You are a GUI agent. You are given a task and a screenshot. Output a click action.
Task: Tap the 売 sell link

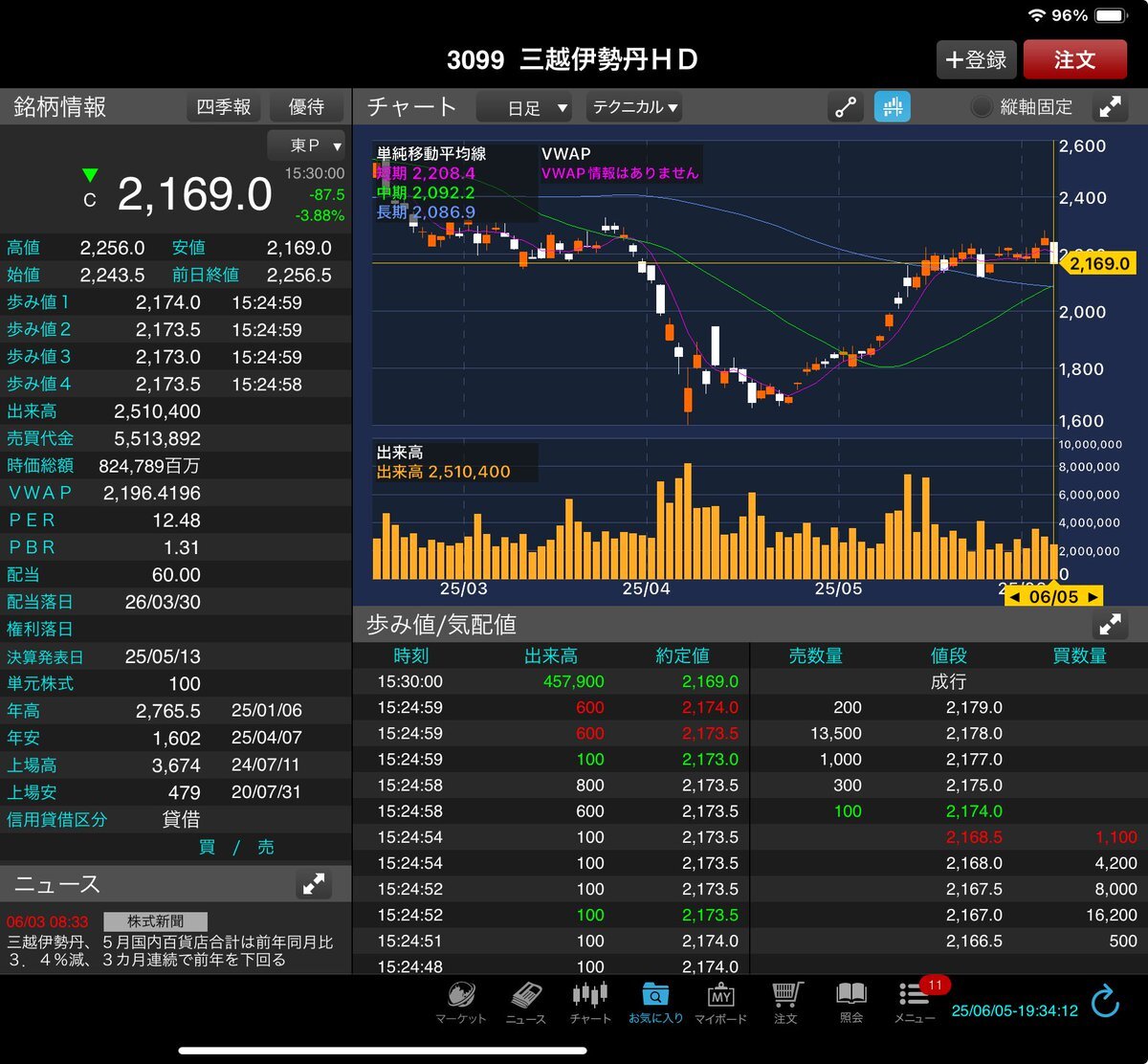pos(266,847)
